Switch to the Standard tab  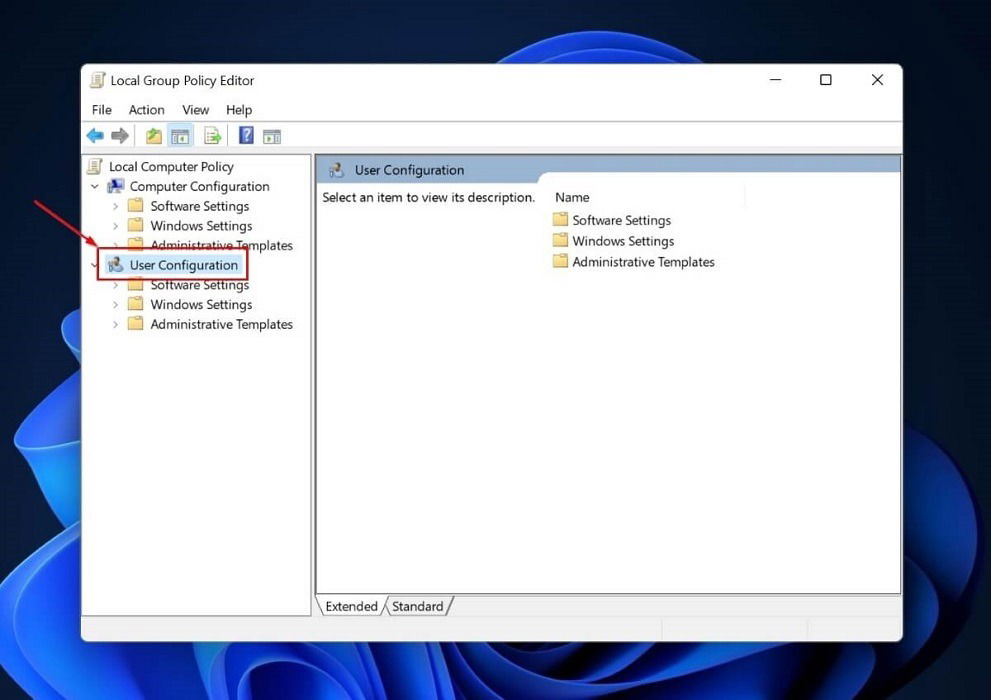point(417,605)
